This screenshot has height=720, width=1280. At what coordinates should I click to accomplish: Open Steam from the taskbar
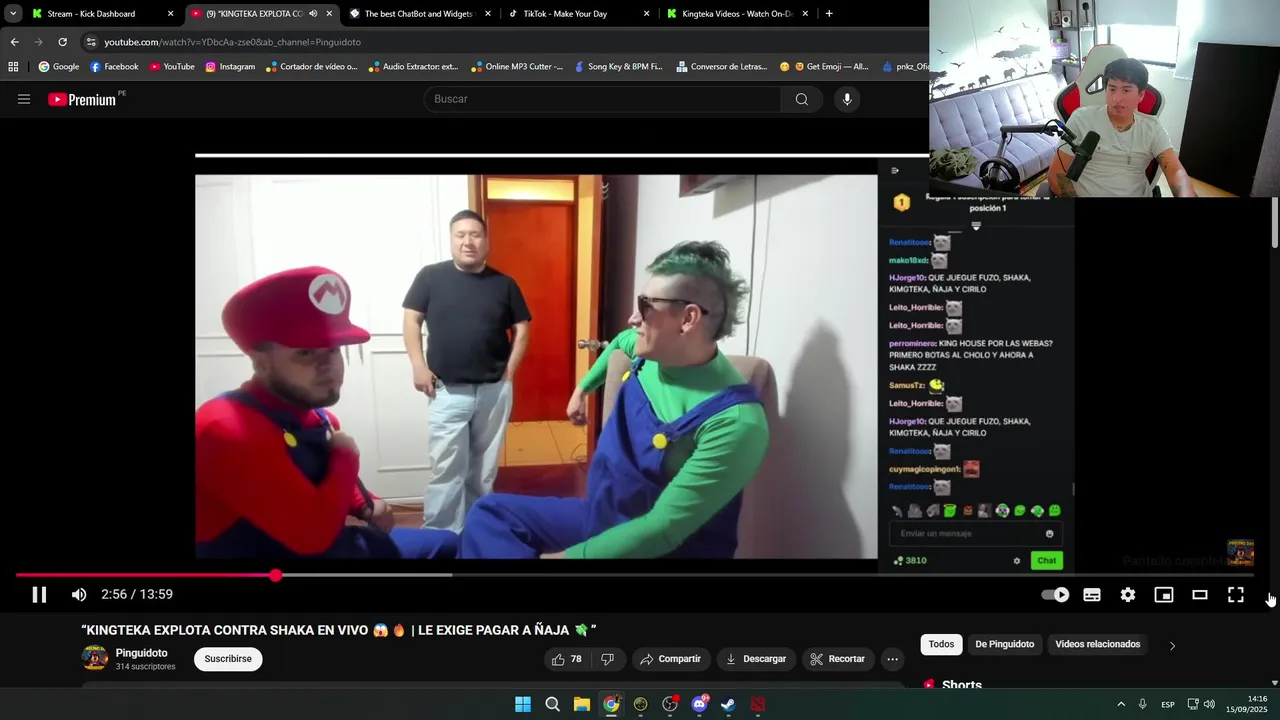(x=728, y=704)
